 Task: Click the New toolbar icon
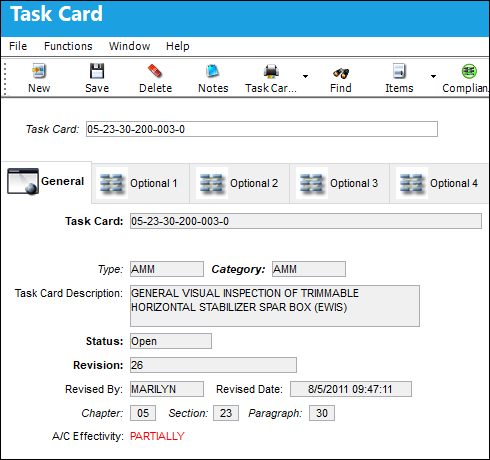(x=39, y=71)
